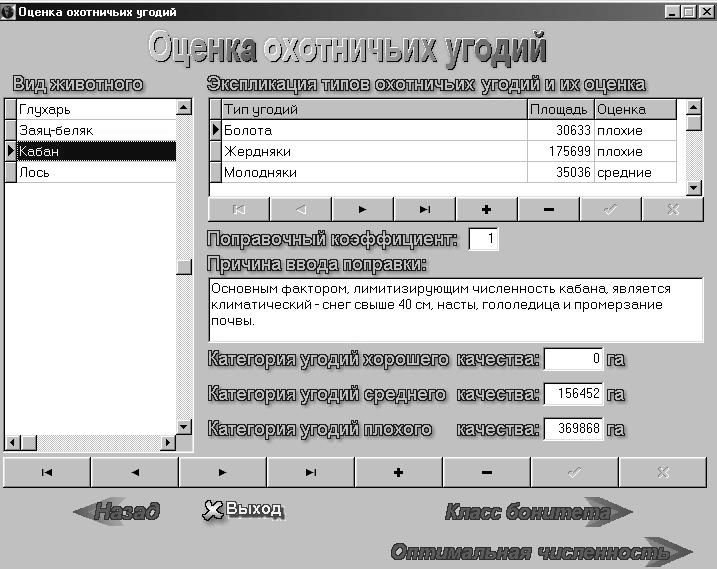Close the Оценка охотничьих угодий window
This screenshot has width=717, height=569.
tap(706, 11)
